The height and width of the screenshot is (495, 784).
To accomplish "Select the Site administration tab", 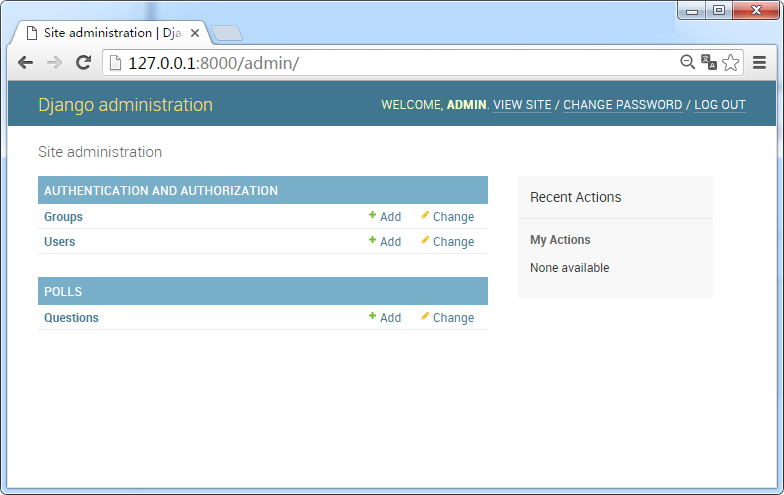I will pos(110,33).
